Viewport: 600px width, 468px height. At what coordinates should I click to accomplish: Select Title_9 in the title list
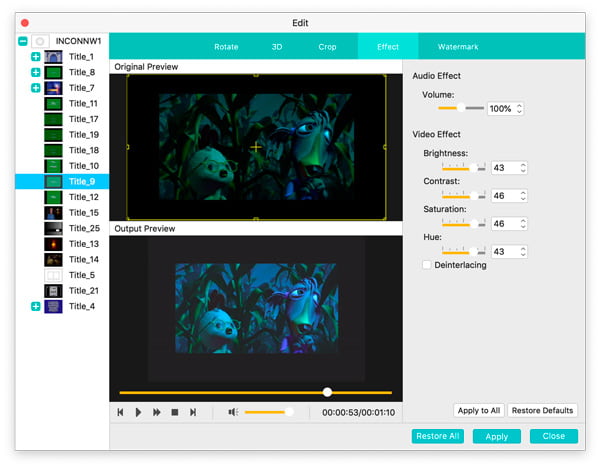click(x=62, y=181)
